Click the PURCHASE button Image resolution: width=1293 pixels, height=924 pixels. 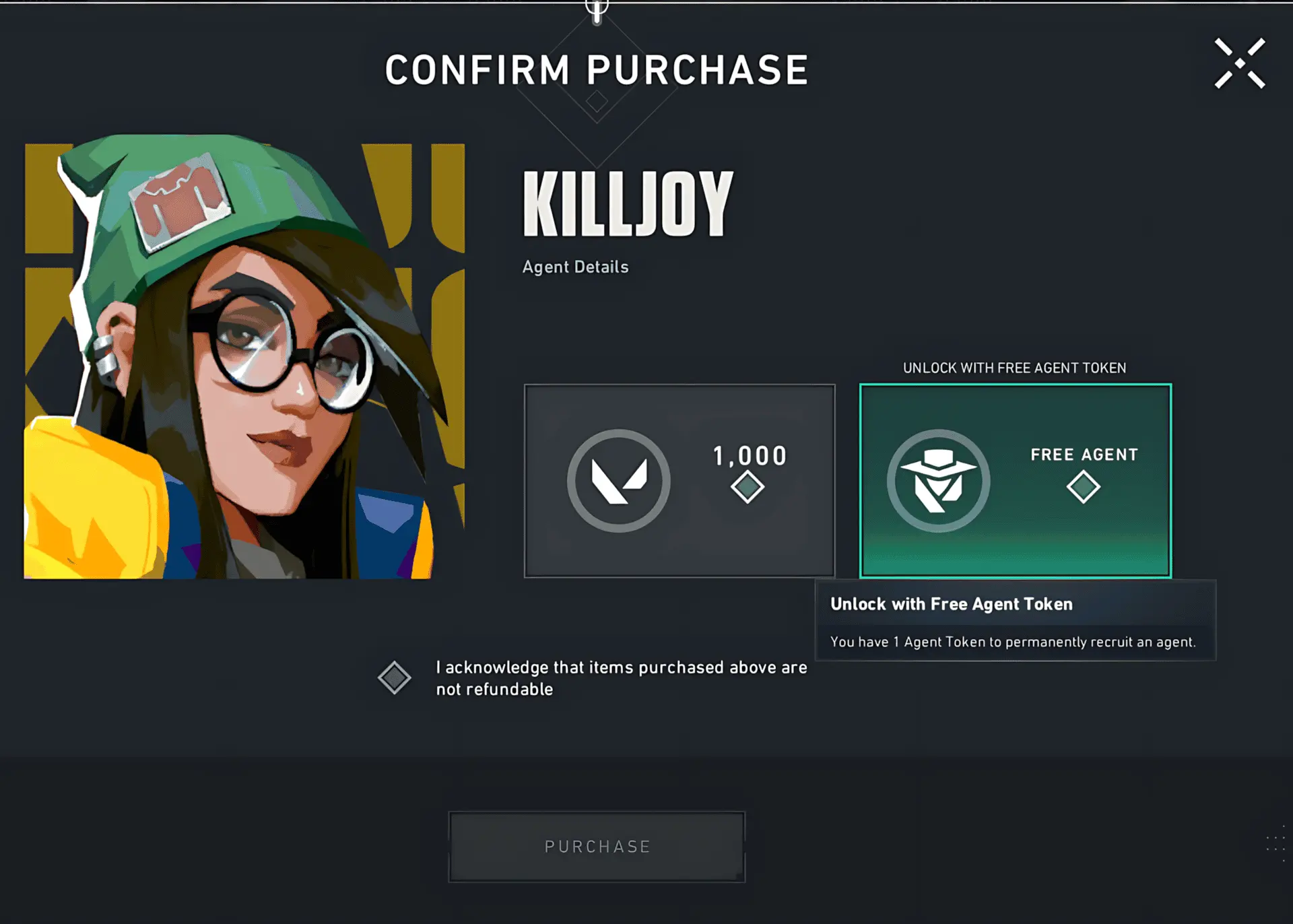pyautogui.click(x=597, y=847)
